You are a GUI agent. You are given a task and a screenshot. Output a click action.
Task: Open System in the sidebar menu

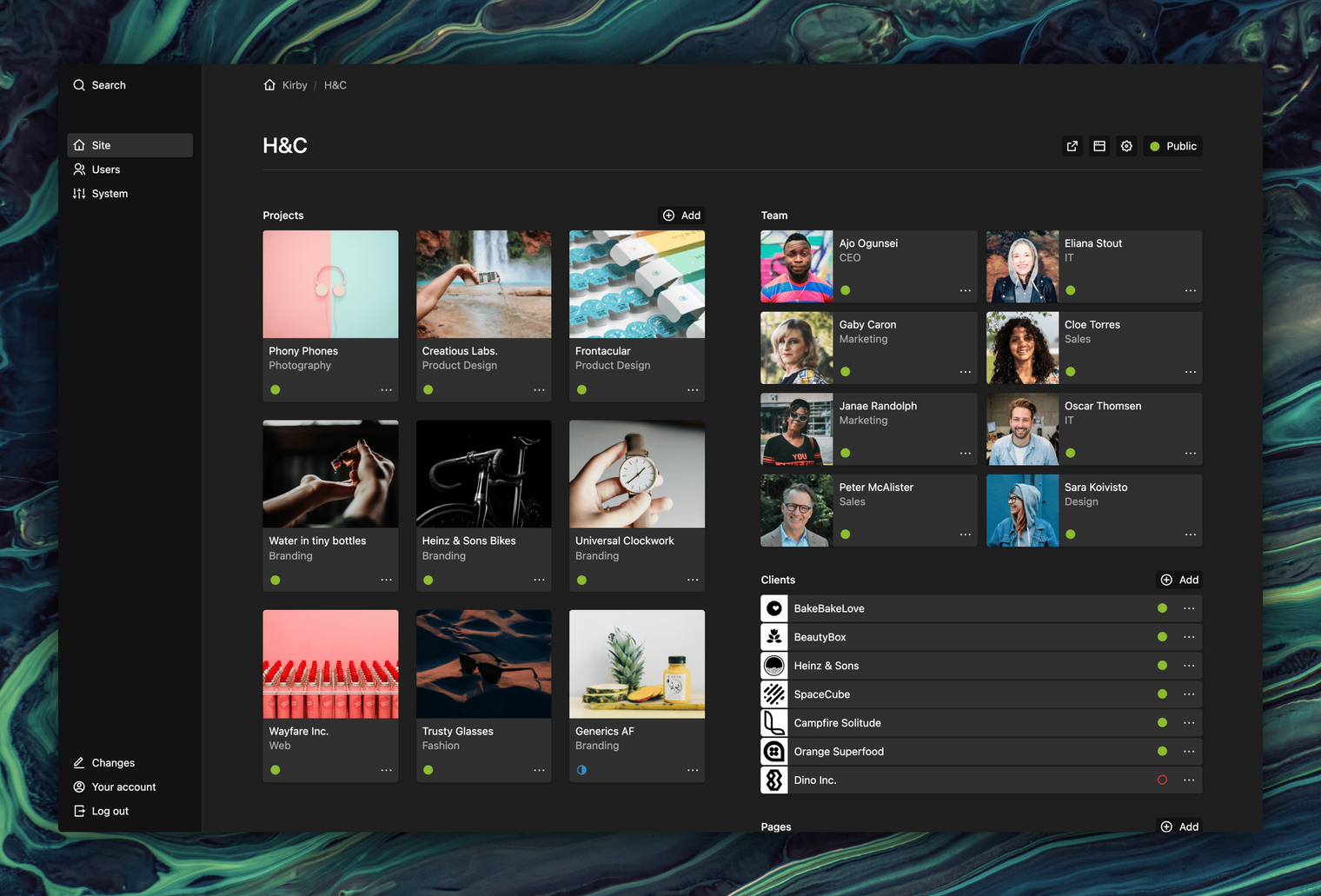pos(129,194)
